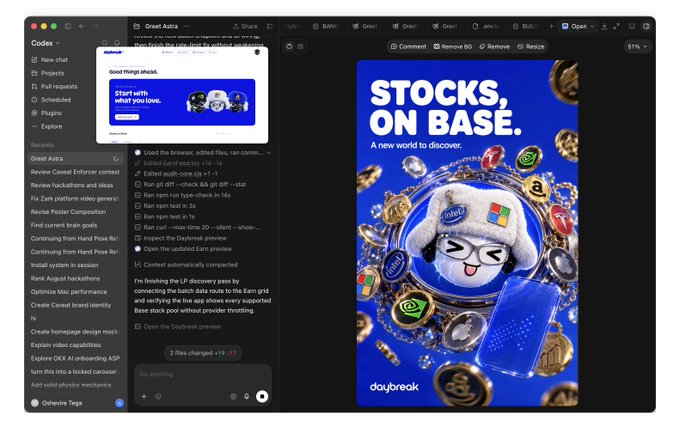The image size is (680, 445).
Task: Stop the running task with stop button
Action: click(262, 396)
